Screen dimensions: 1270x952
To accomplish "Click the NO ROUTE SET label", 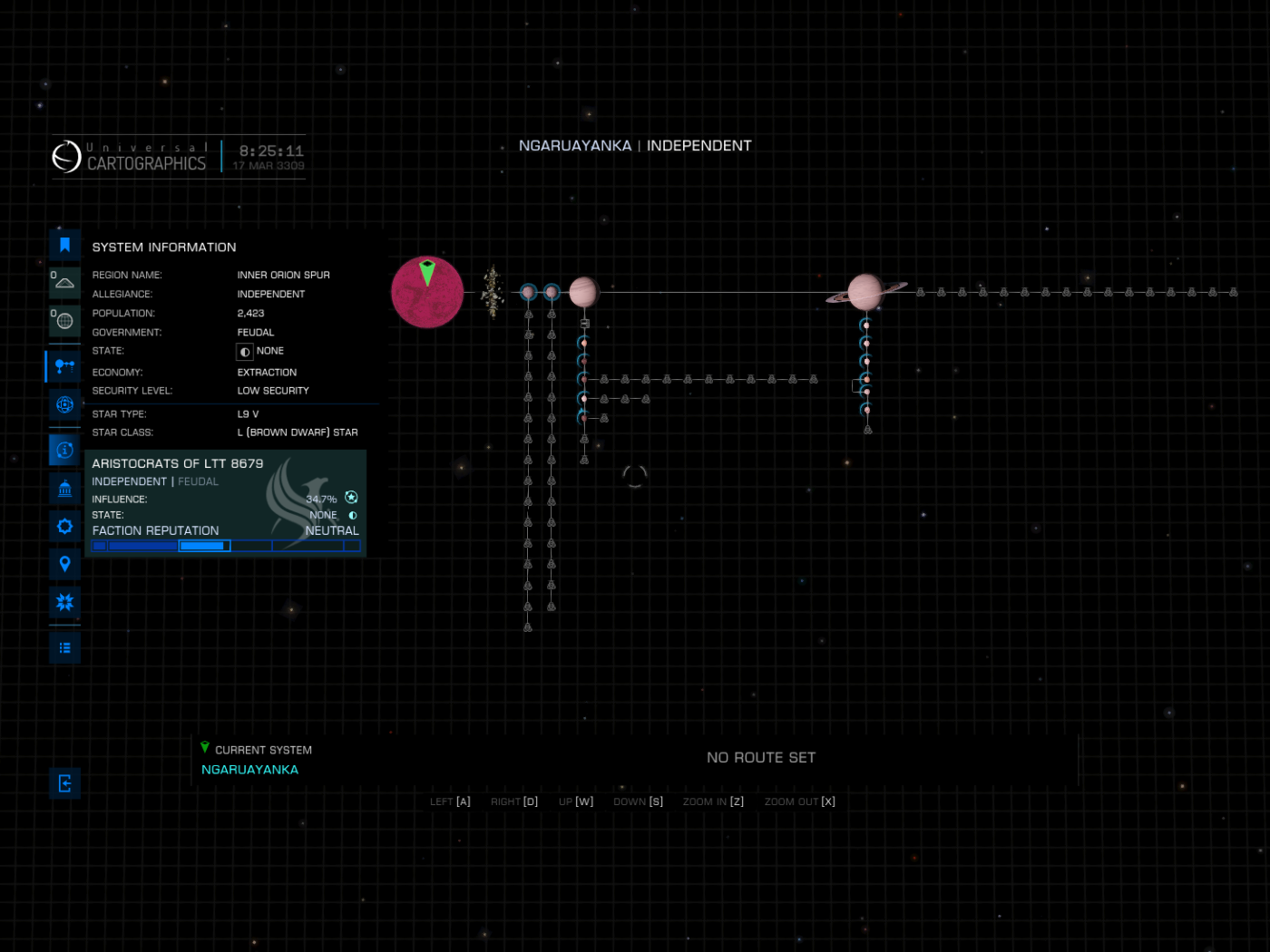I will click(x=761, y=757).
